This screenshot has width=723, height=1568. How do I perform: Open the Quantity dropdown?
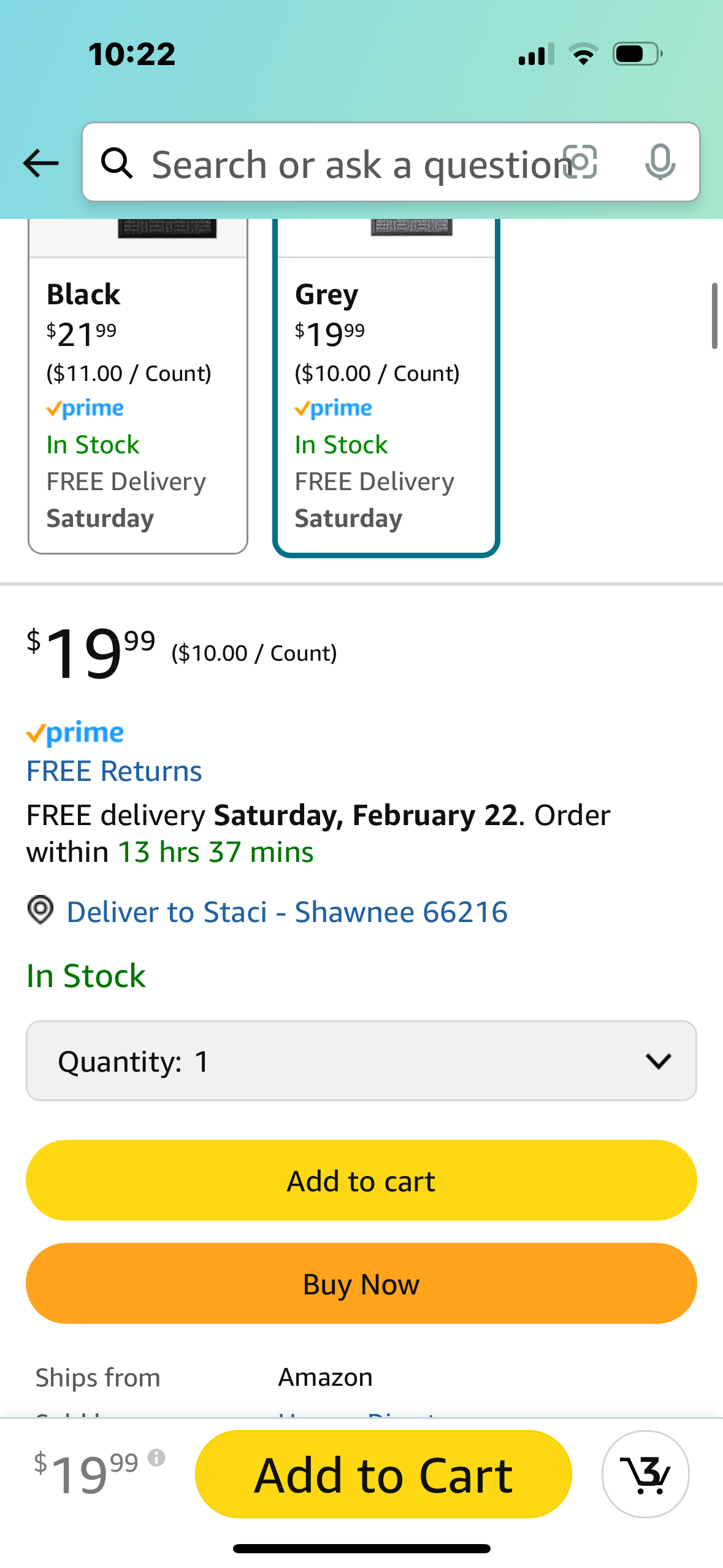pyautogui.click(x=361, y=1061)
